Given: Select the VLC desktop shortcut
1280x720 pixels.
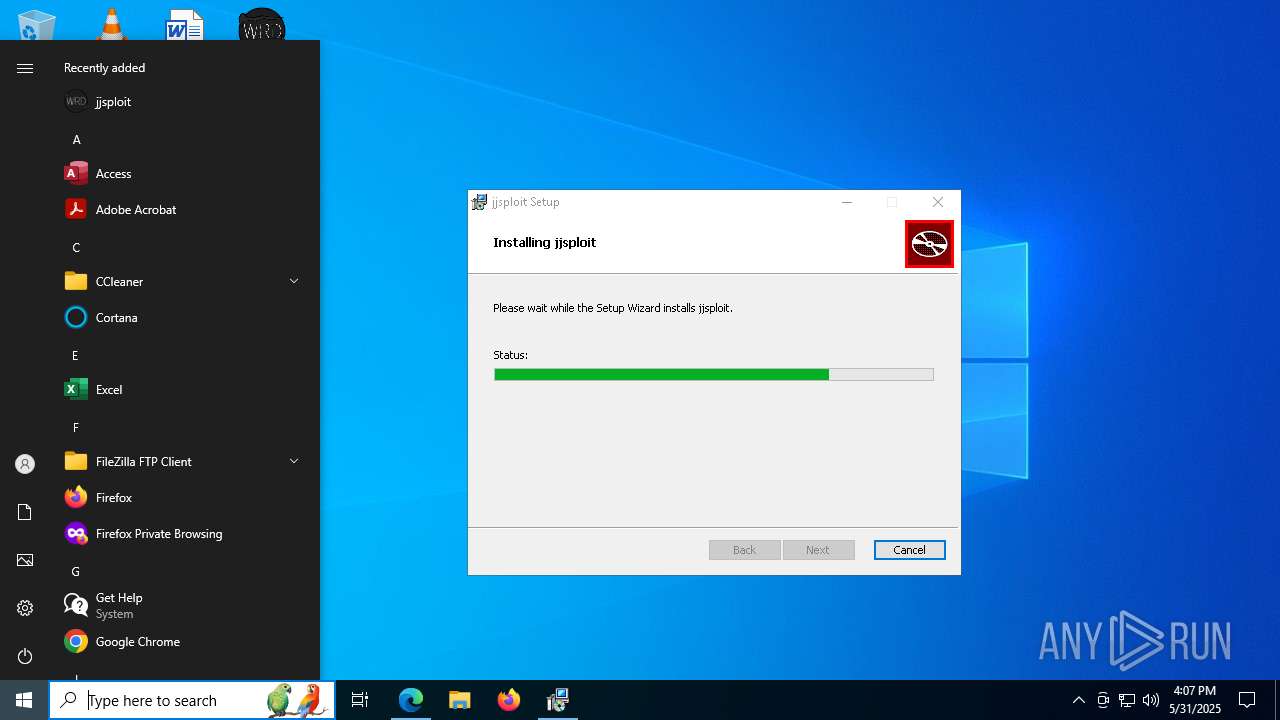Looking at the screenshot, I should pyautogui.click(x=112, y=24).
